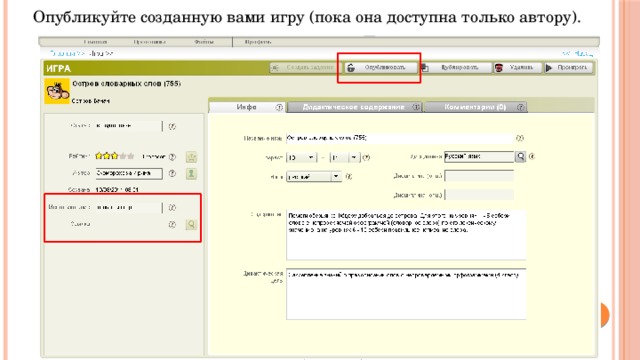Click the blue breadcrumb link at top left
640x360 pixels.
(x=68, y=53)
